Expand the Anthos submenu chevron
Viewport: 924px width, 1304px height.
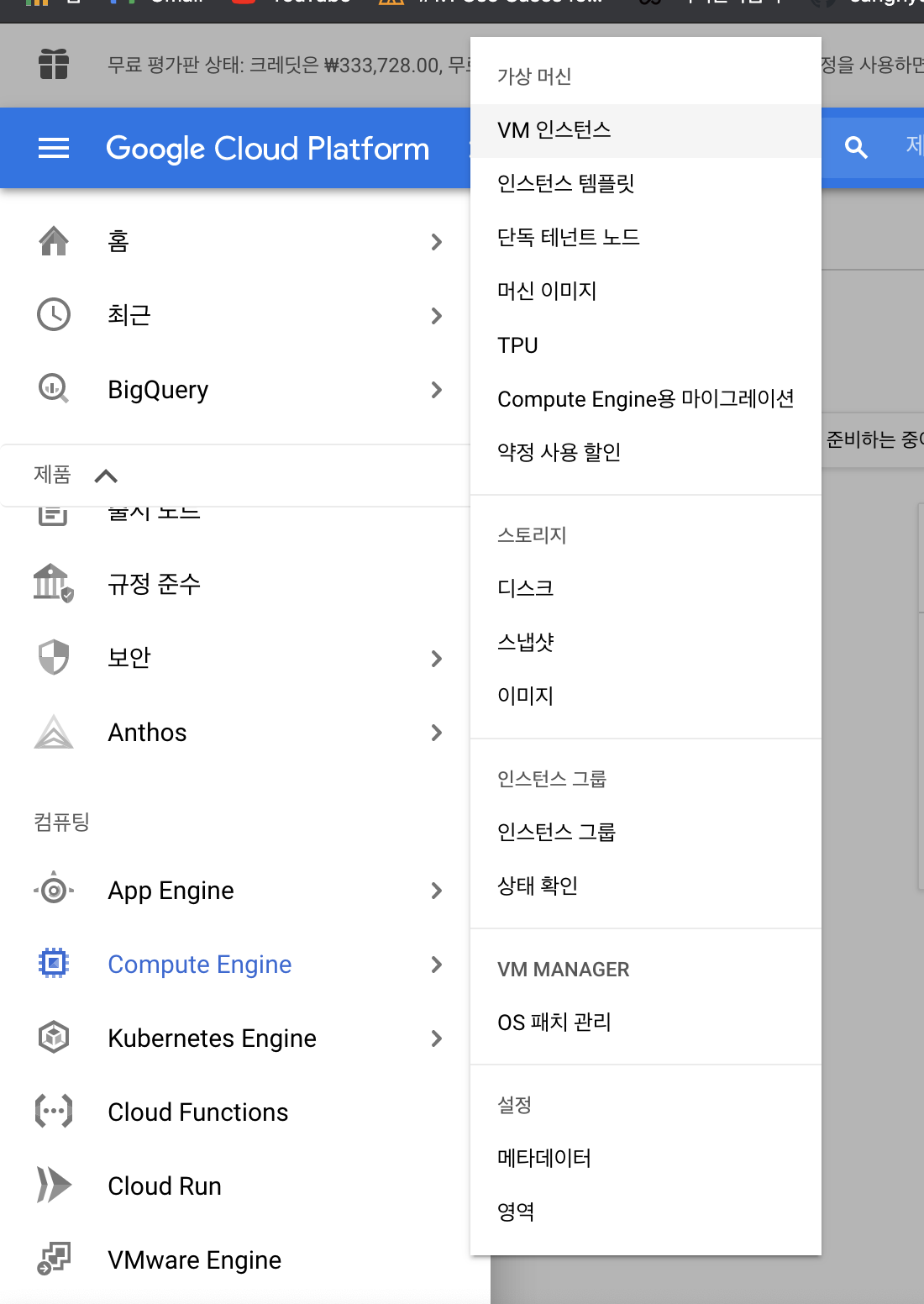436,733
